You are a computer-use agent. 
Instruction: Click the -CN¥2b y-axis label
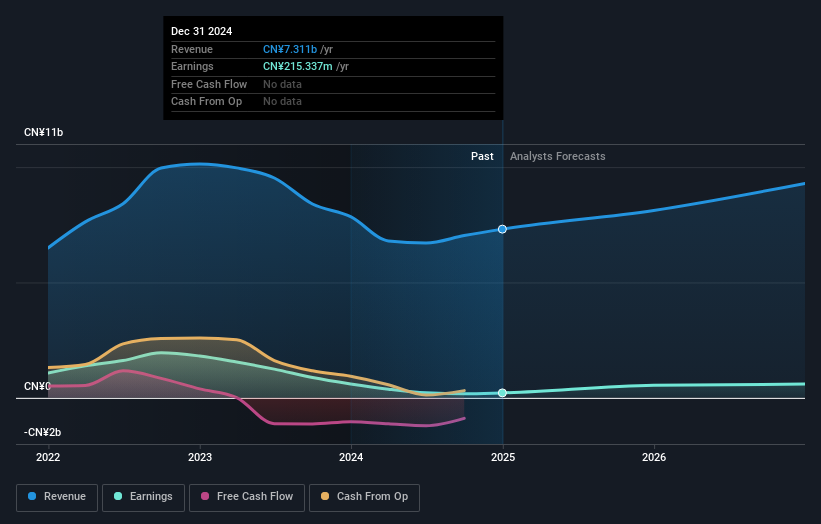(42, 432)
